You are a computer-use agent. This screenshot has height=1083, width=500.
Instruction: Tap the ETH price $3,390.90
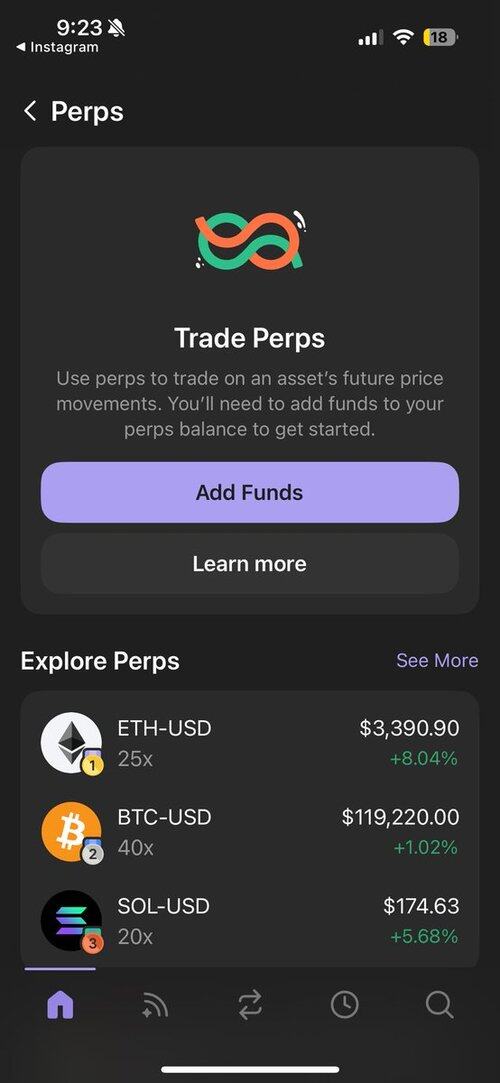(409, 728)
